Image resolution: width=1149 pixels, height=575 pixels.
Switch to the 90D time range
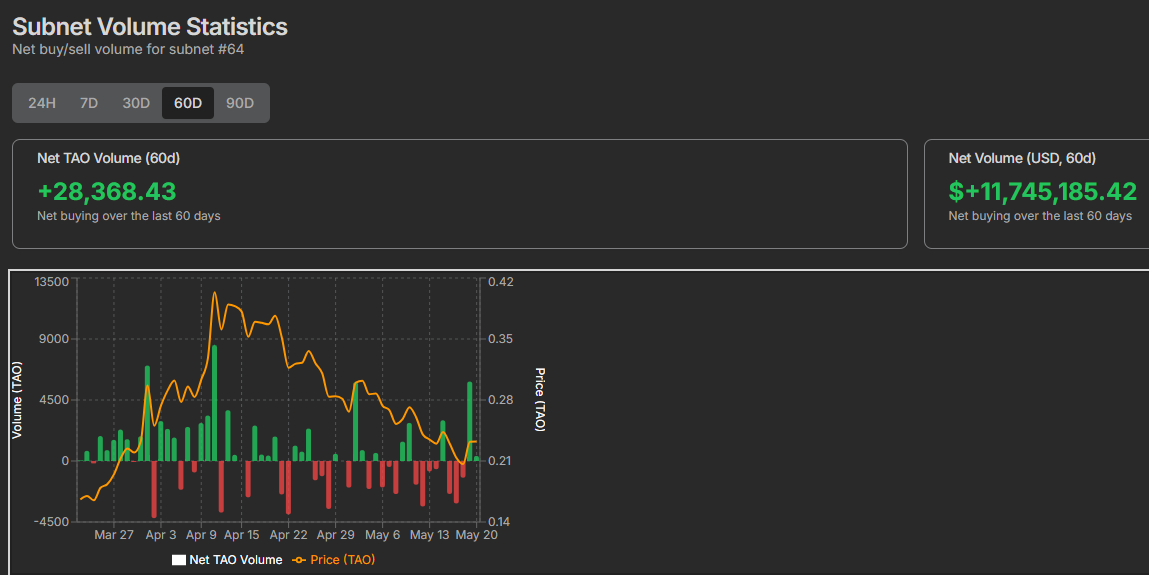[x=240, y=103]
